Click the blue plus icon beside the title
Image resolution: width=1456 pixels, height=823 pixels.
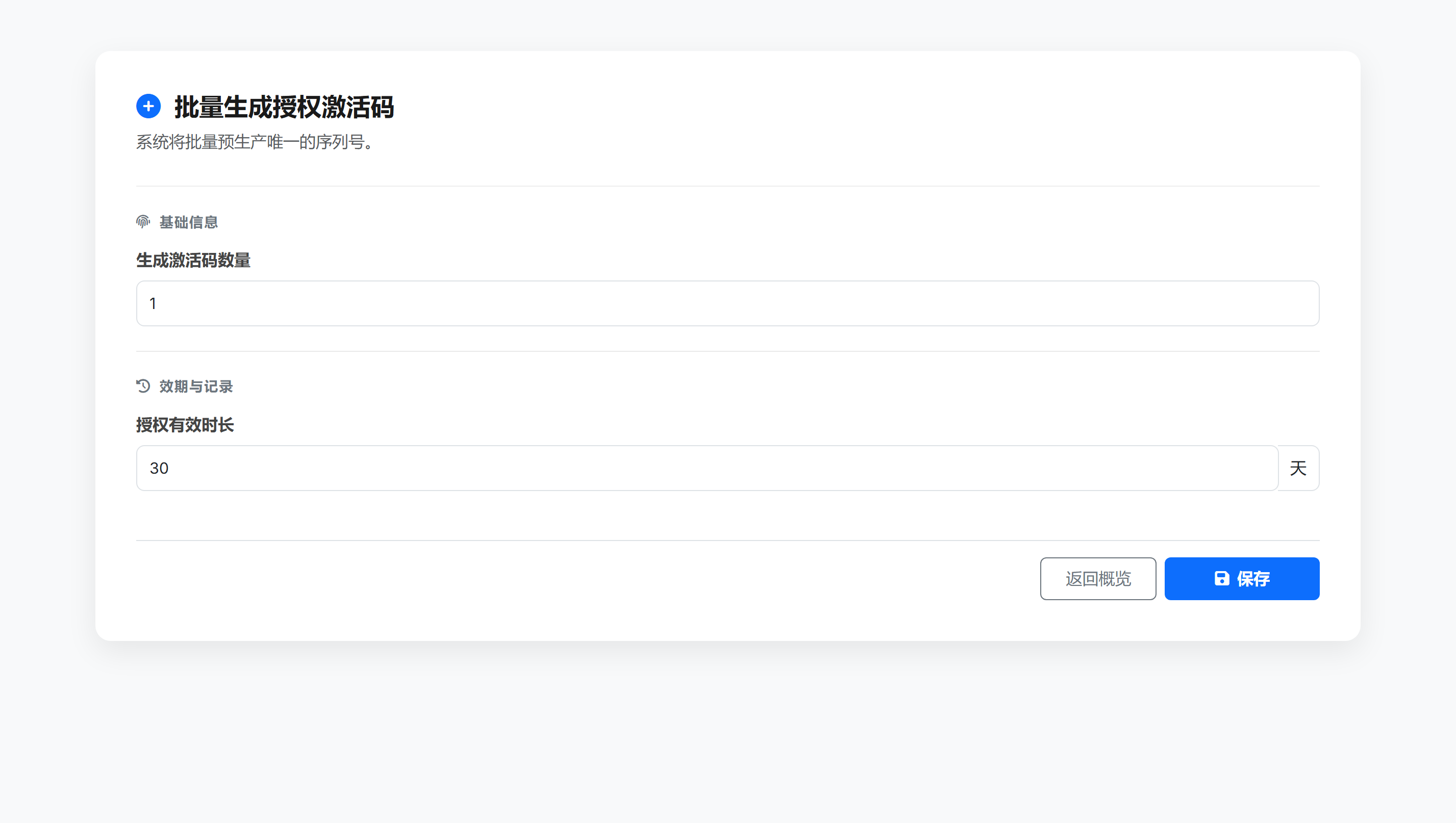point(148,106)
